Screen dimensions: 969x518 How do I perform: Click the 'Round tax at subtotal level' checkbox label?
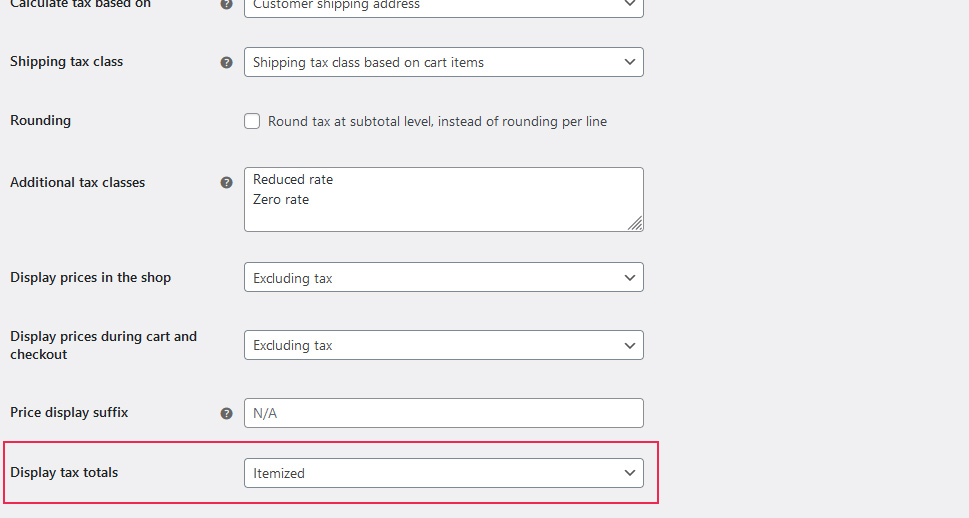coord(437,122)
